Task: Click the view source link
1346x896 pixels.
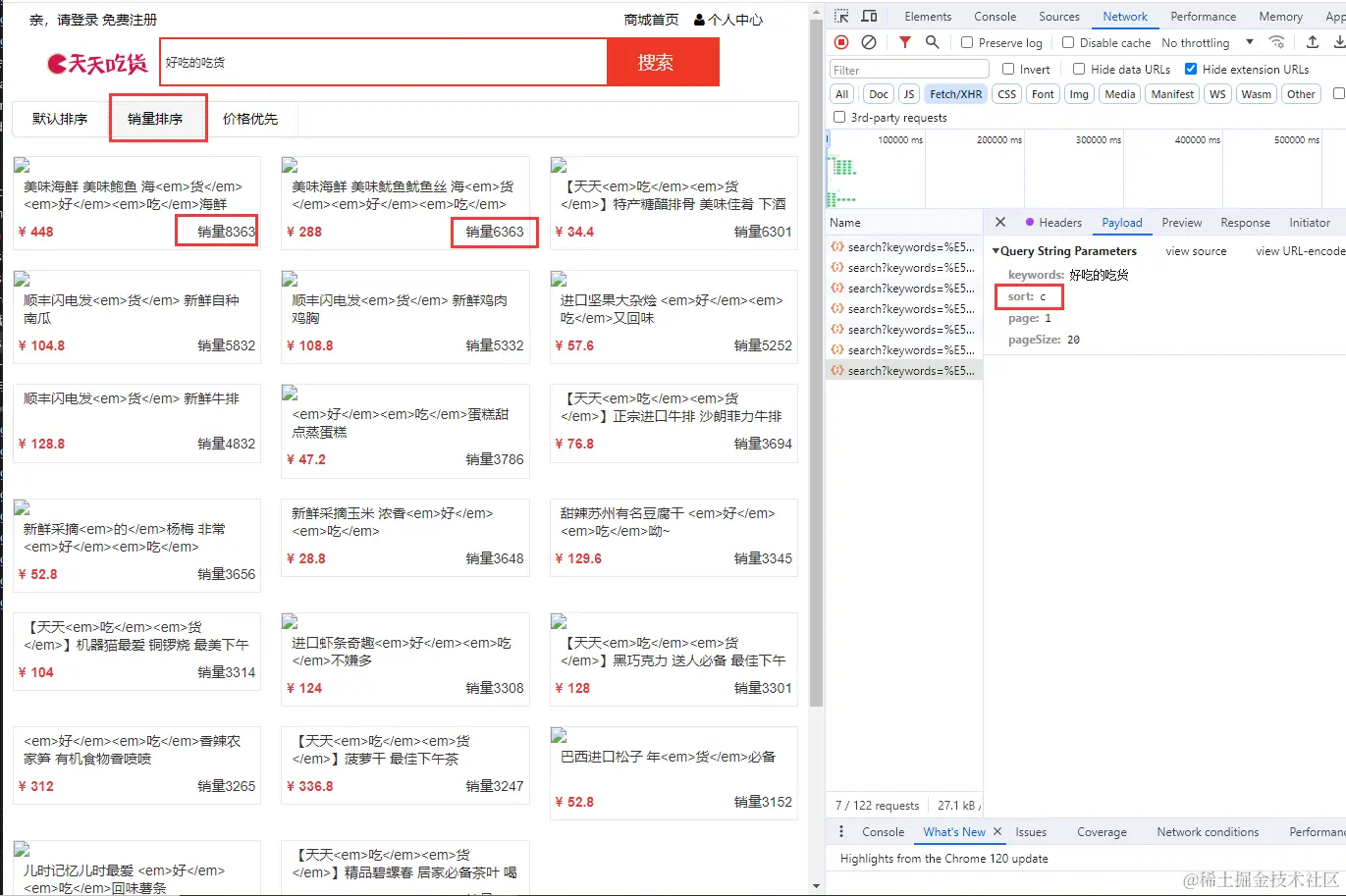Action: [1196, 251]
